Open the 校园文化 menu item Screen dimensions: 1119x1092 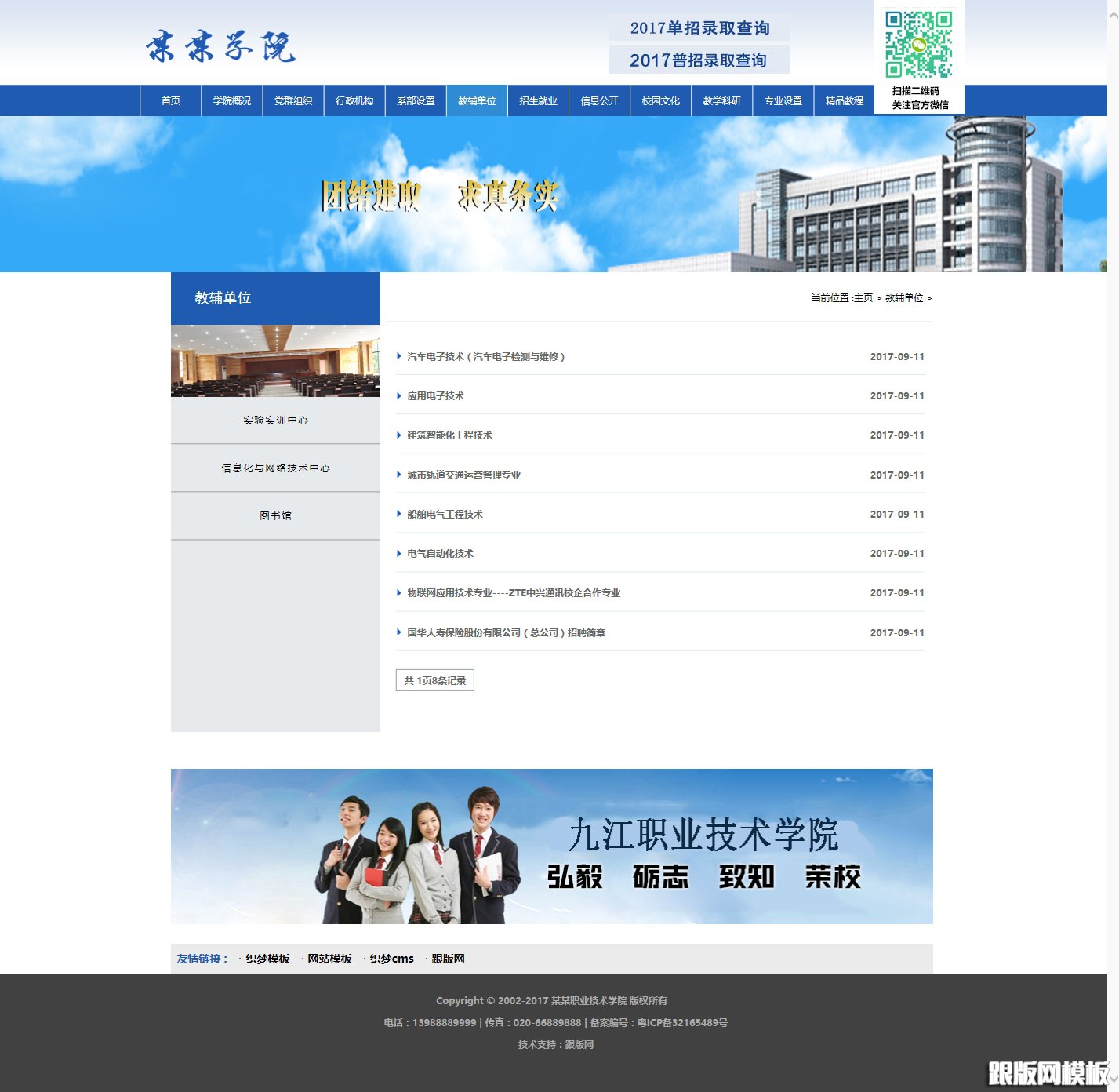660,100
